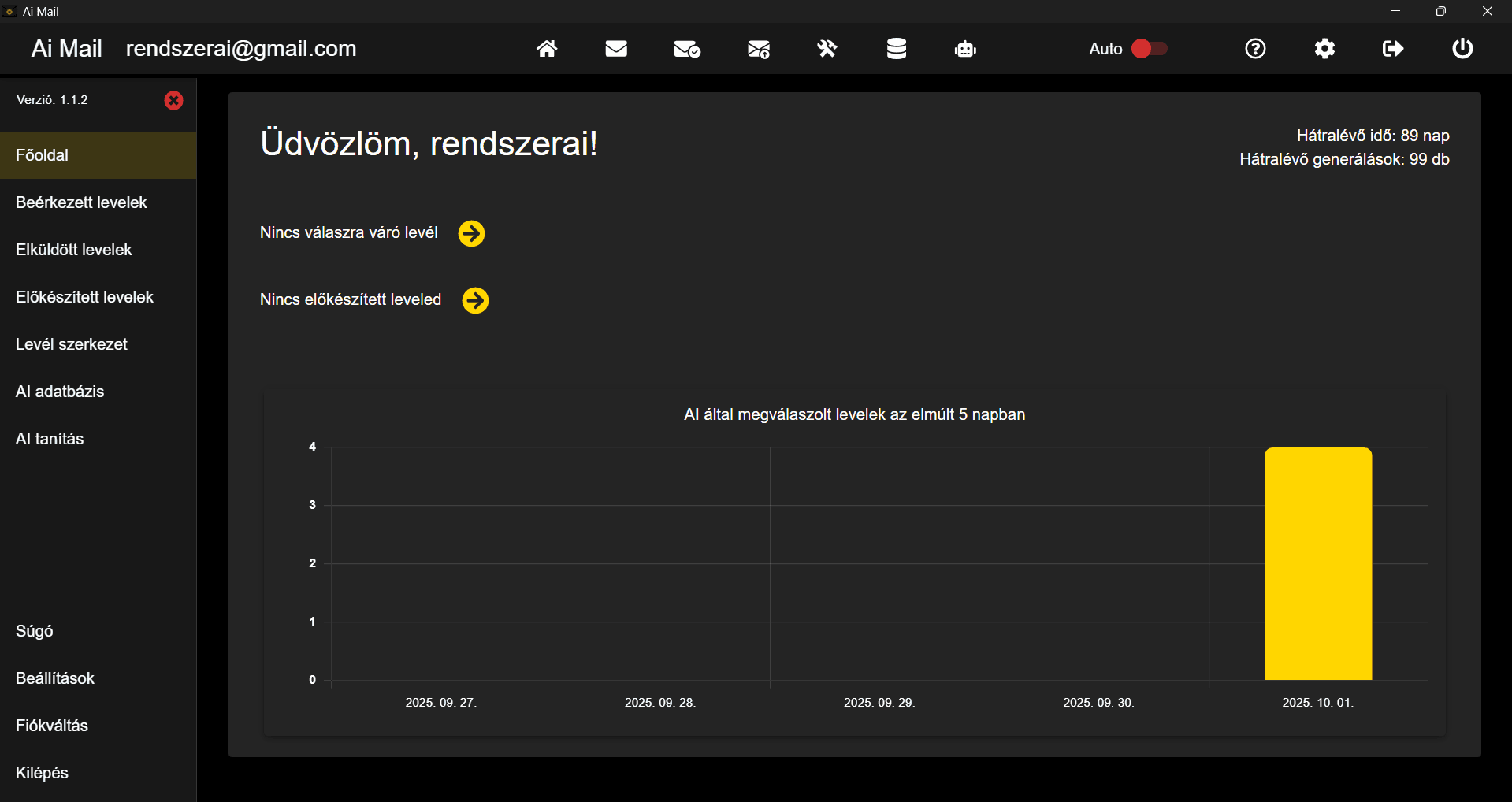Select 'Beérkezett levelek' in sidebar
Screen dimensions: 1512x802
point(81,202)
